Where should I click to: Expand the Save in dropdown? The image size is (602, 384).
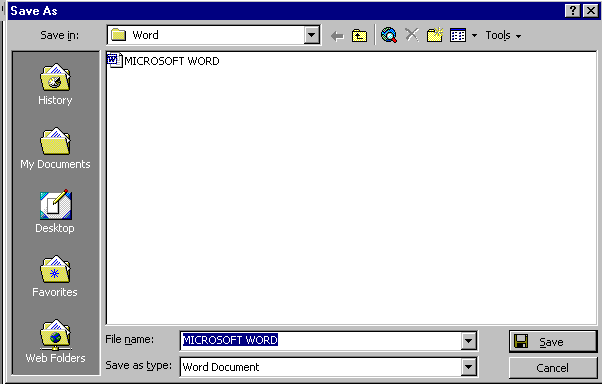click(x=312, y=35)
